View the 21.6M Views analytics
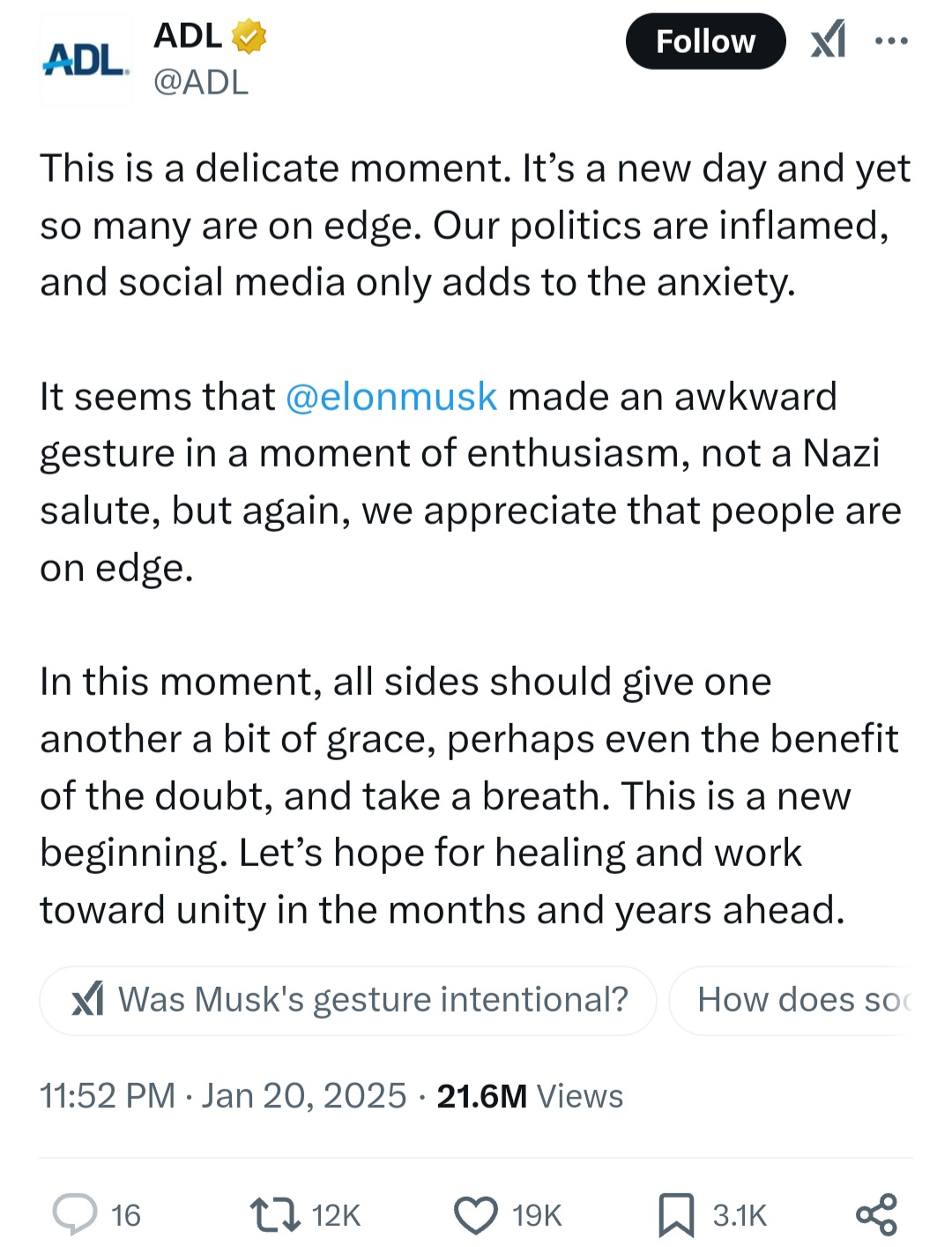Viewport: 952px width, 1247px height. coord(530,1096)
